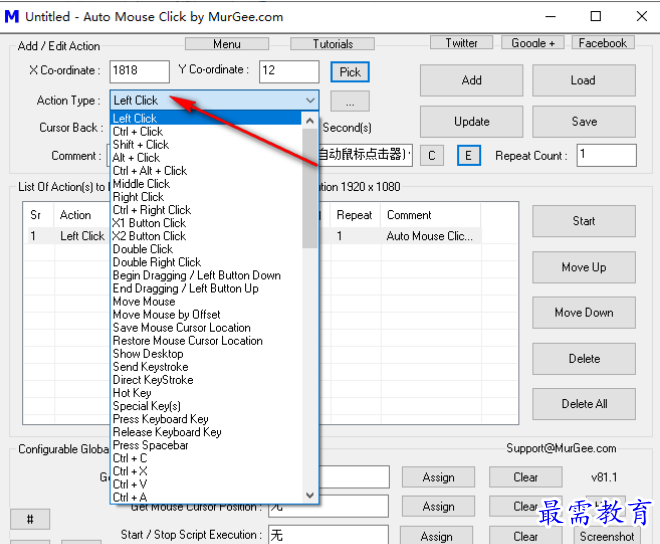660x544 pixels.
Task: Click the # button
Action: point(30,519)
